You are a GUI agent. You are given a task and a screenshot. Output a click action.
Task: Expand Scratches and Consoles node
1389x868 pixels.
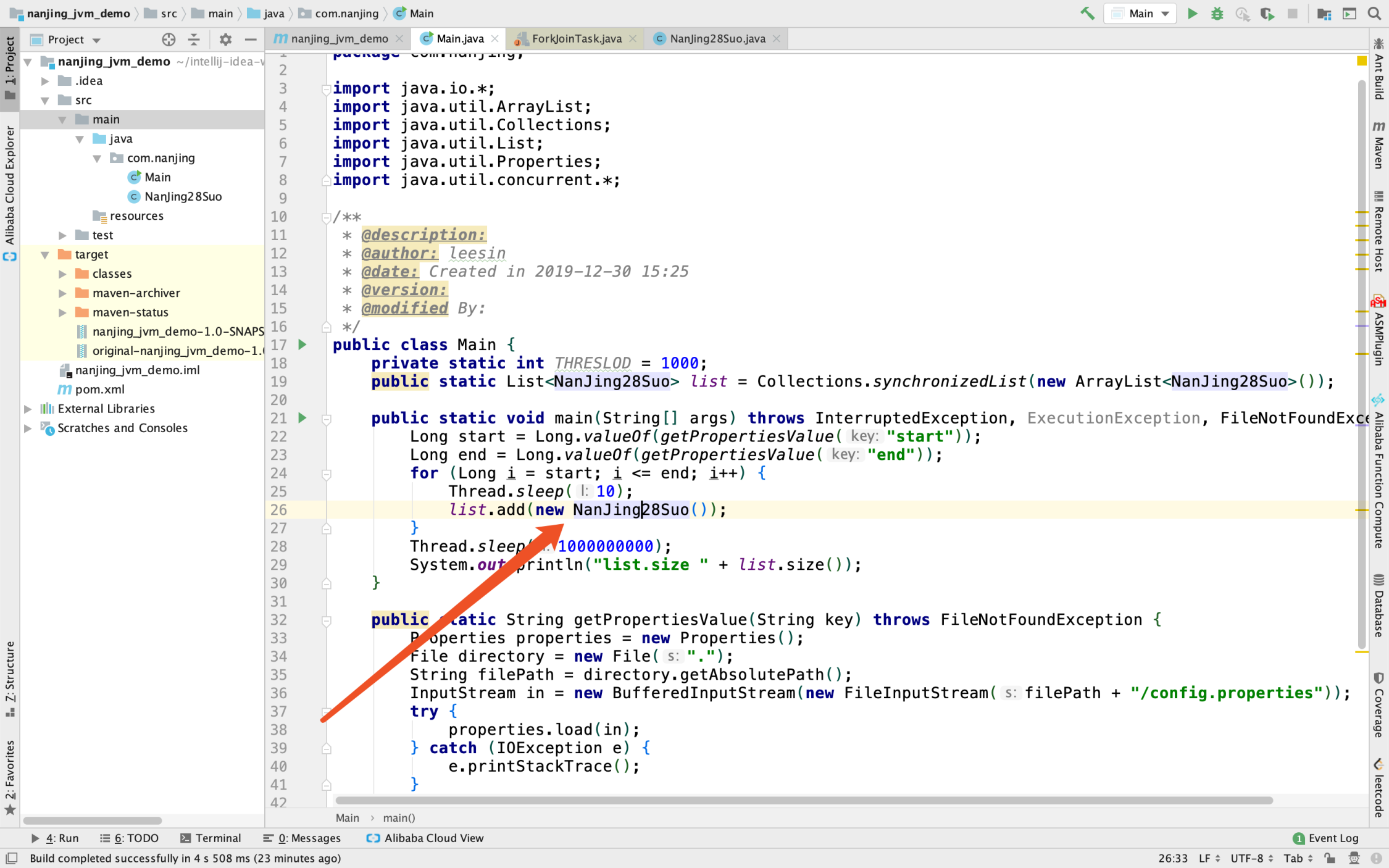tap(28, 428)
